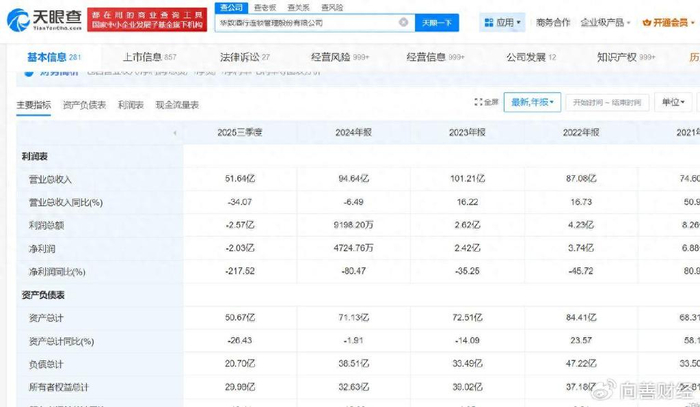
Task: Click the 2023年报 column header
Action: 467,133
